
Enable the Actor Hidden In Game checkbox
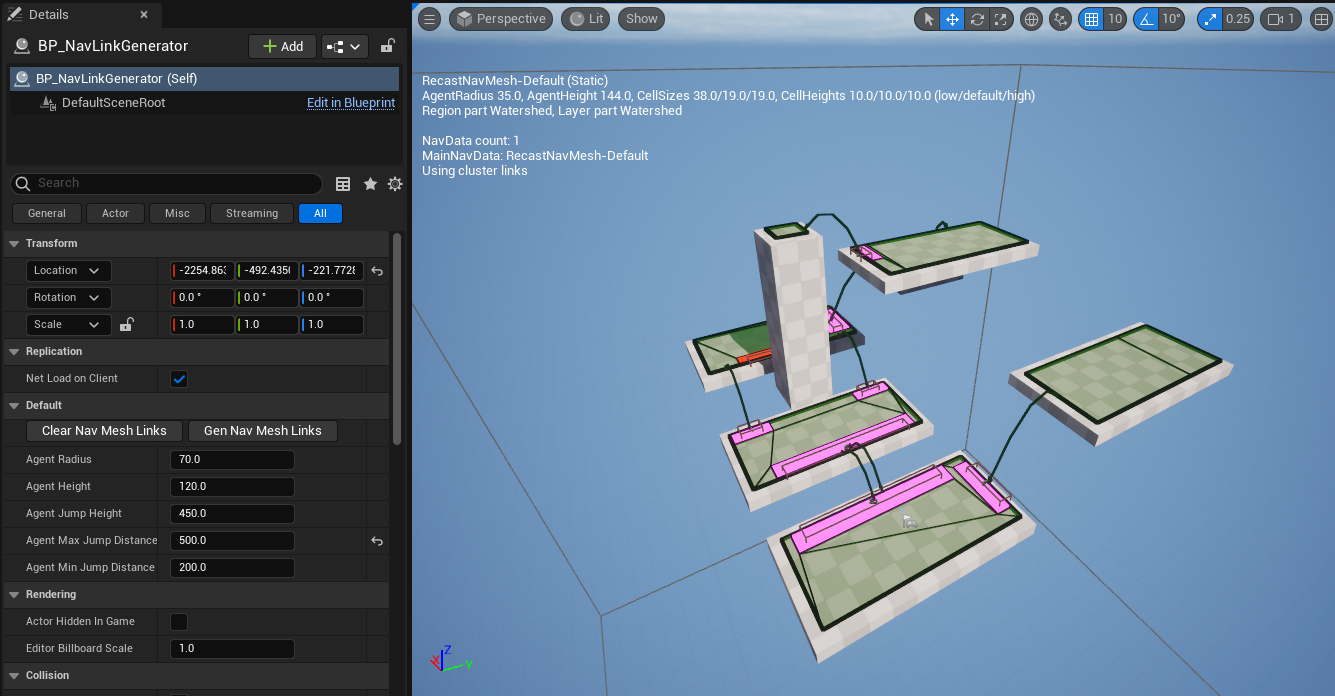[179, 622]
